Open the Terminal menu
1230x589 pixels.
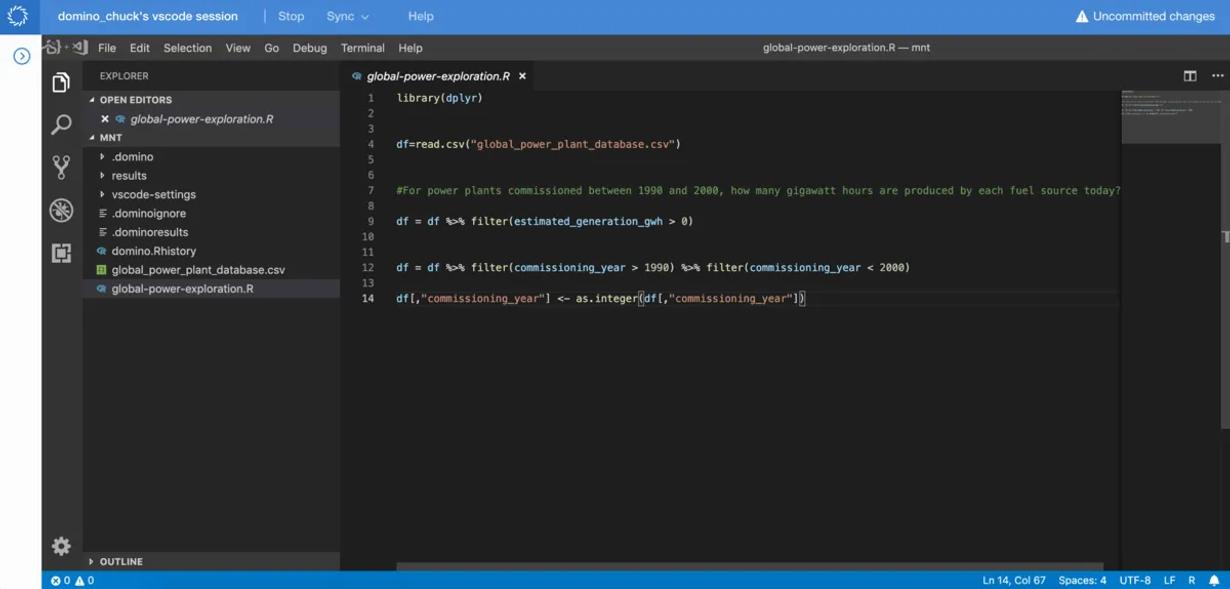[362, 47]
